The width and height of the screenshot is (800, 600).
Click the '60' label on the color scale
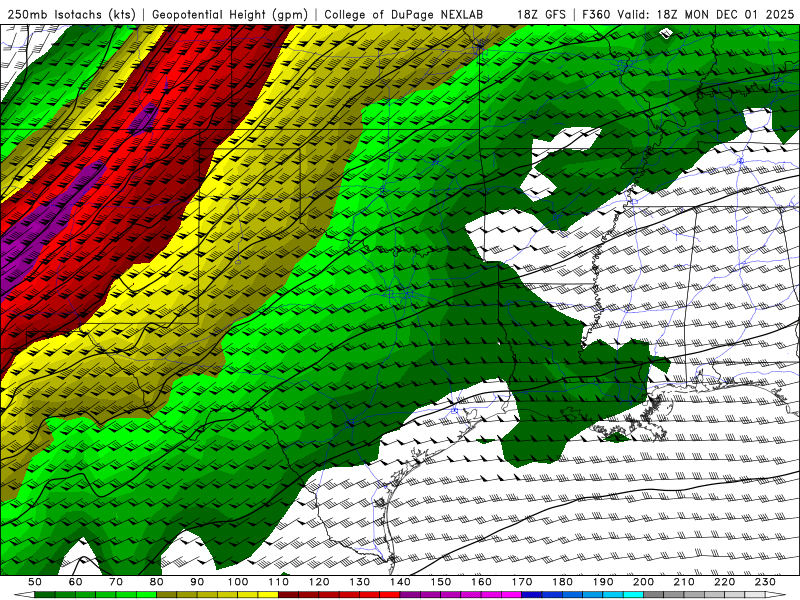point(76,582)
